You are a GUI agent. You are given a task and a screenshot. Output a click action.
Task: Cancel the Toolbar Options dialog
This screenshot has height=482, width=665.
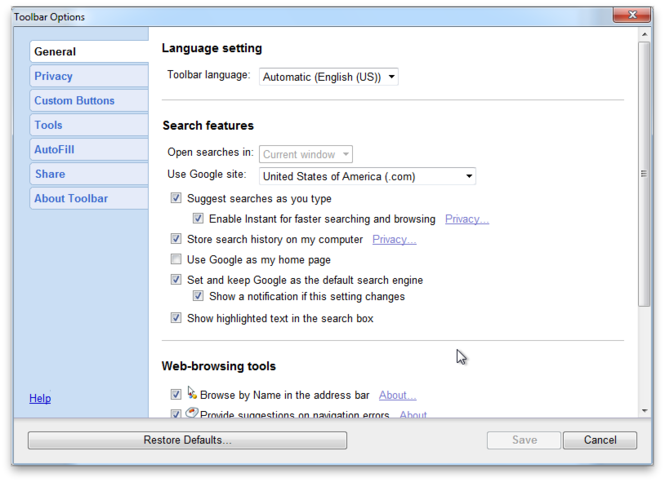[x=600, y=440]
